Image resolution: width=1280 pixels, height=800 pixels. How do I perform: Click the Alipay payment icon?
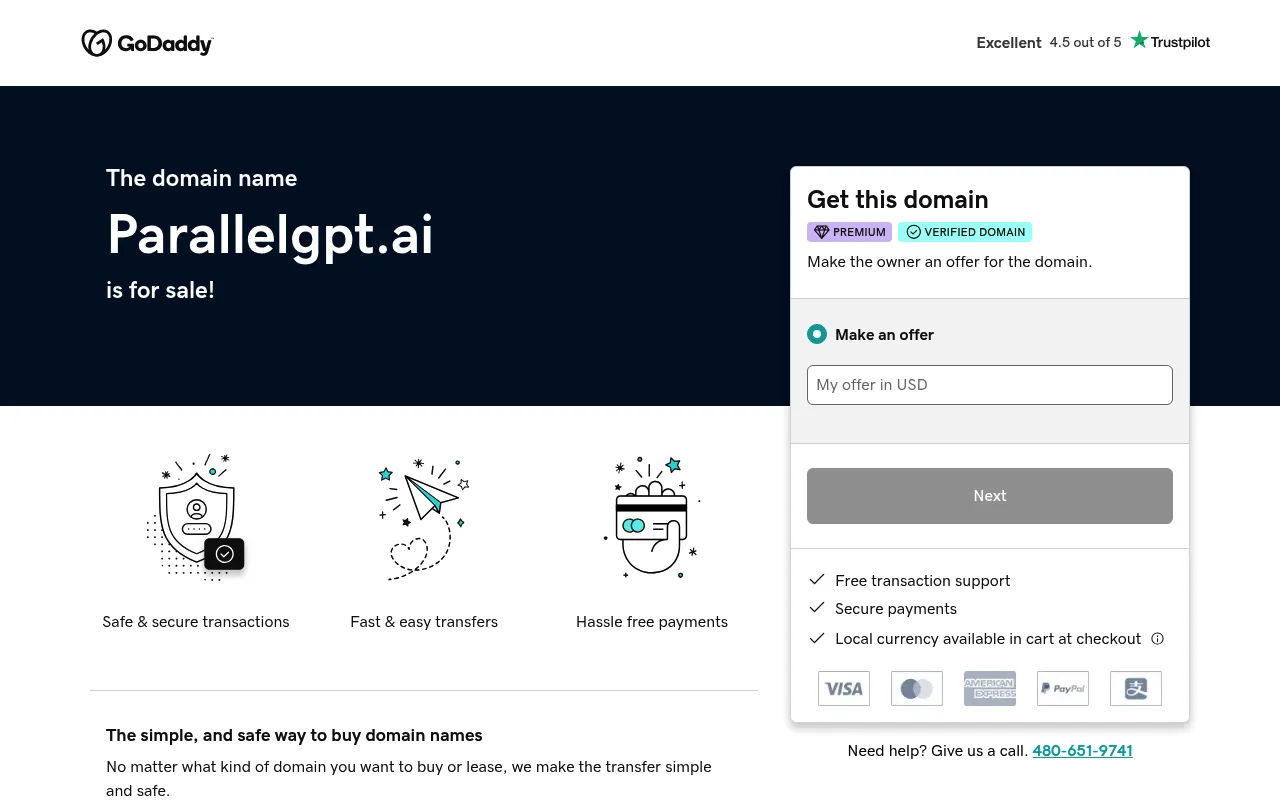[1136, 688]
